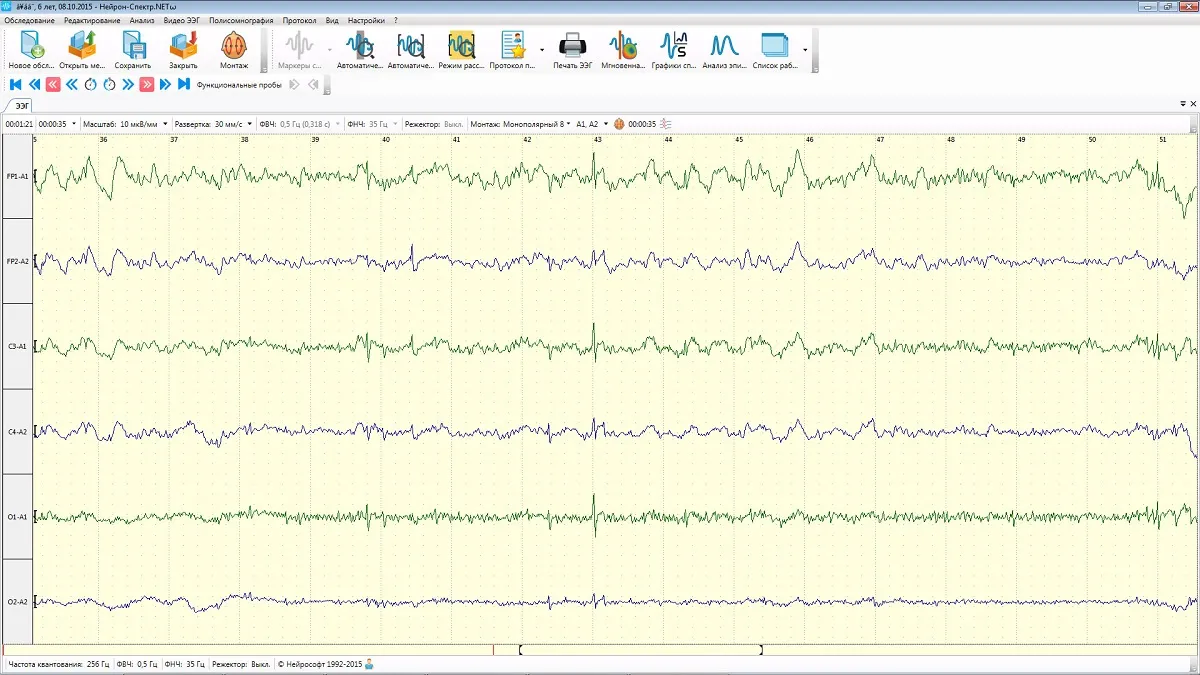Click 00:01:21 time field

[x=19, y=124]
